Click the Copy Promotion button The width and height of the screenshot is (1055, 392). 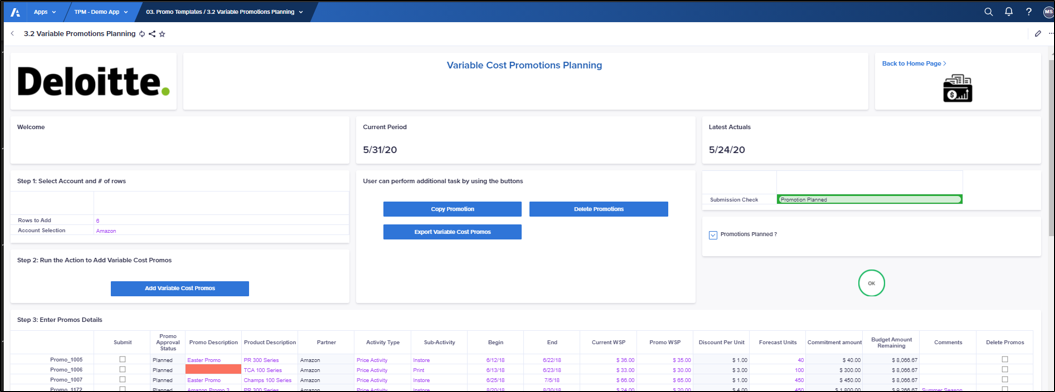point(452,209)
